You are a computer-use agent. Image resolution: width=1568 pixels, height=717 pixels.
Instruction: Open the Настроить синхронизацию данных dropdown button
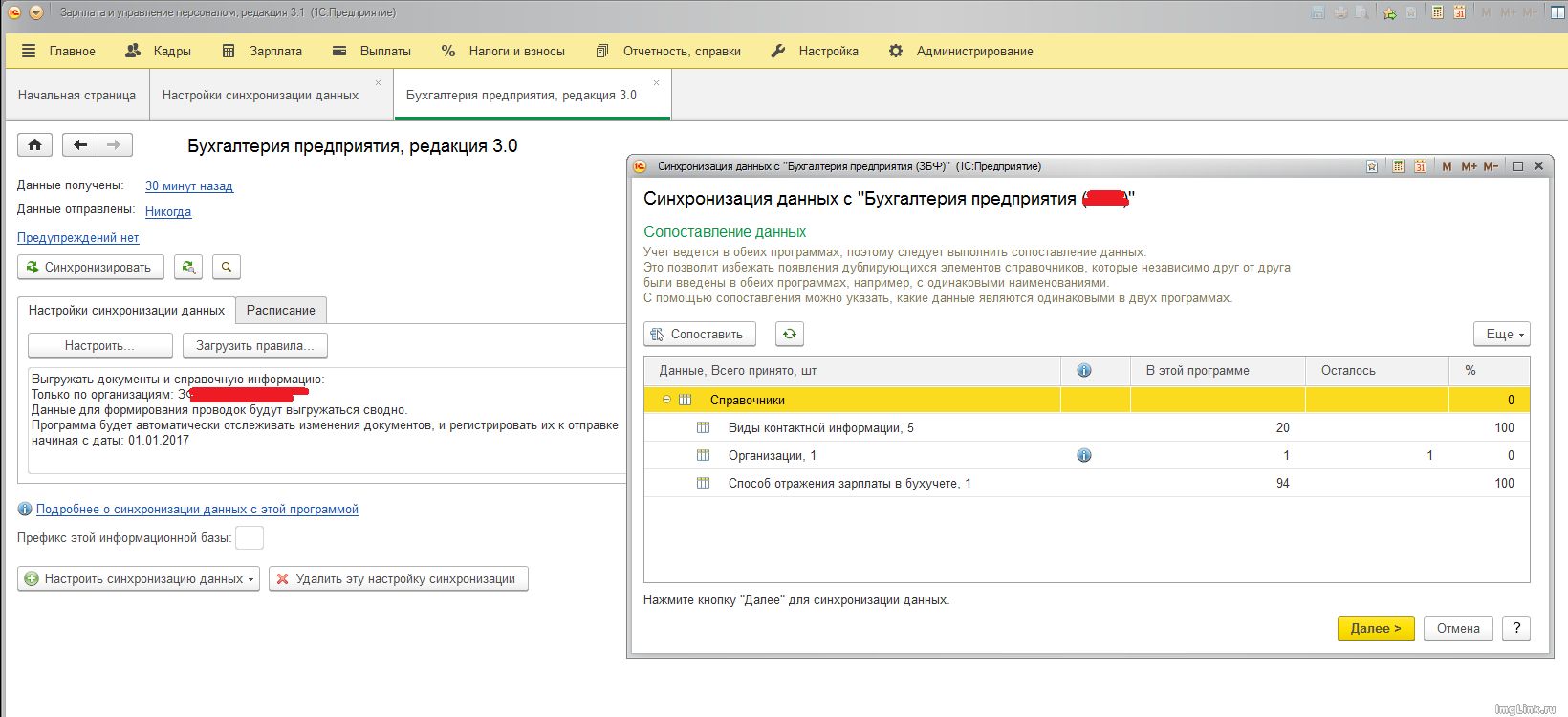(x=139, y=579)
